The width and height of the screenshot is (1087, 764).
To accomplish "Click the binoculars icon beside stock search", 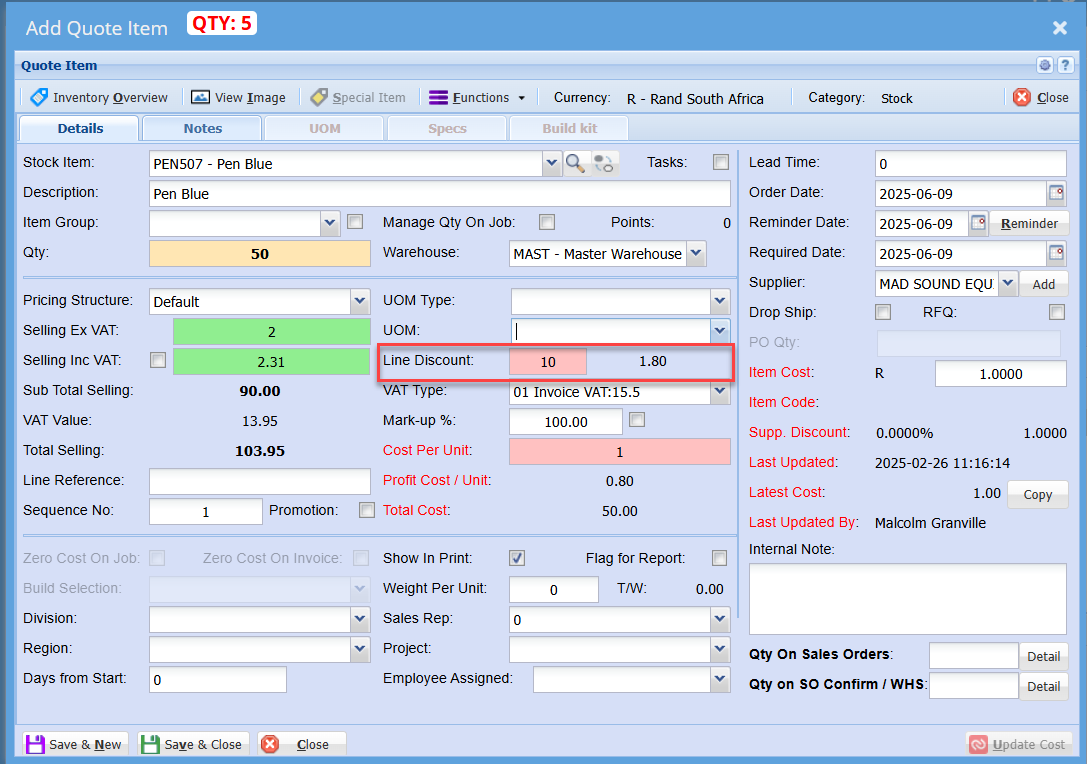I will coord(605,164).
